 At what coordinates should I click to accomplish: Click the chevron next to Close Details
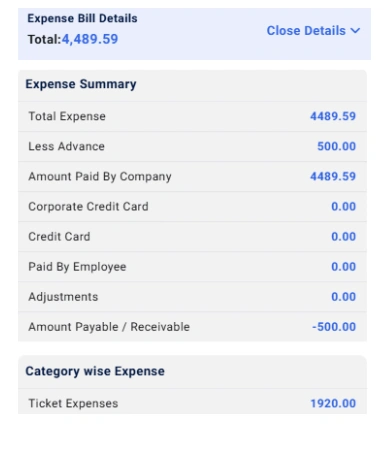point(355,31)
